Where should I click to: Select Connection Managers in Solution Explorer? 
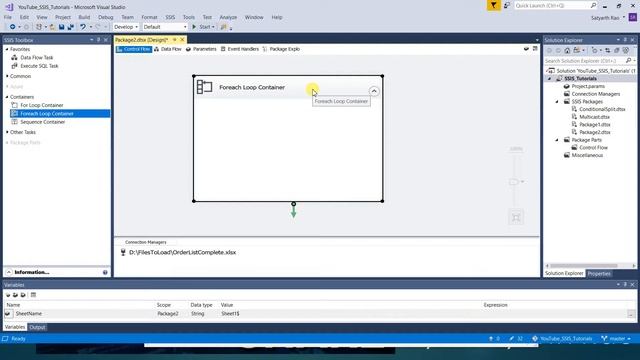click(595, 94)
